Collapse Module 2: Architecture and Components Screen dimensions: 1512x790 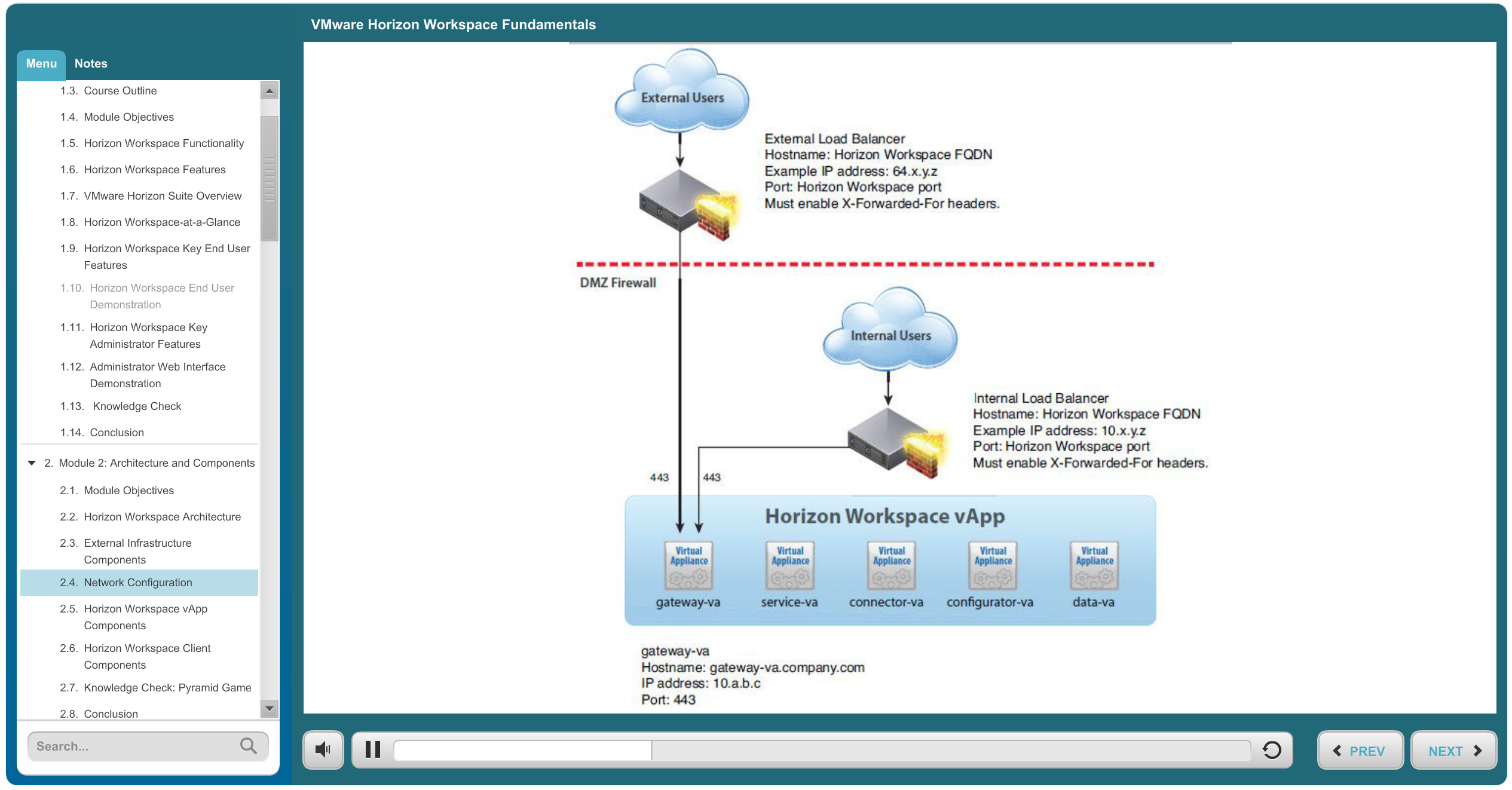(x=32, y=463)
